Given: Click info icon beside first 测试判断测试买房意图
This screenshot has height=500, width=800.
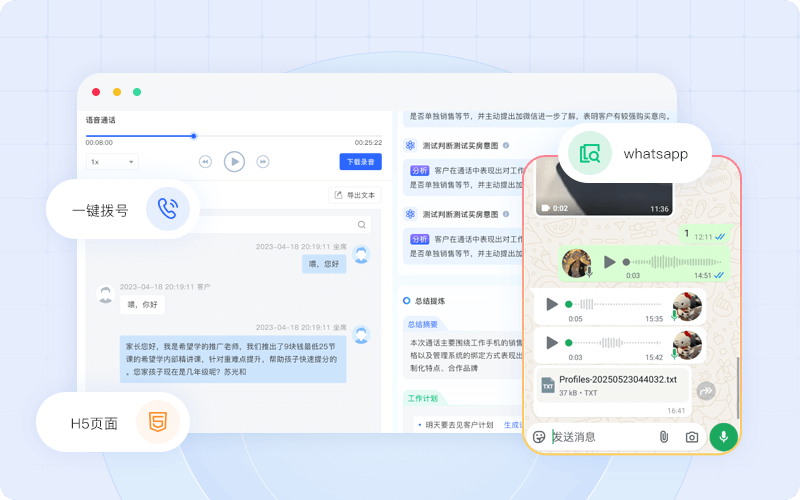Looking at the screenshot, I should pos(506,145).
